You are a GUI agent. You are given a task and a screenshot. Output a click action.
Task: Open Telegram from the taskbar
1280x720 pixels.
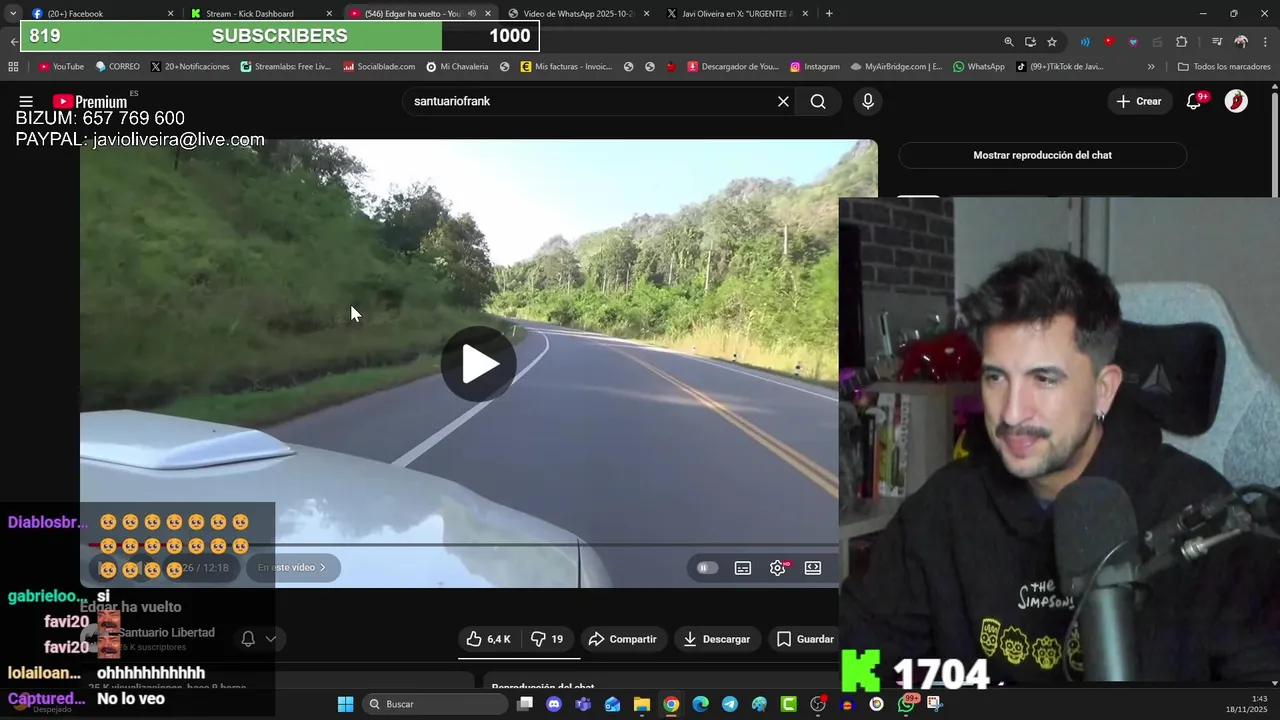click(x=729, y=704)
